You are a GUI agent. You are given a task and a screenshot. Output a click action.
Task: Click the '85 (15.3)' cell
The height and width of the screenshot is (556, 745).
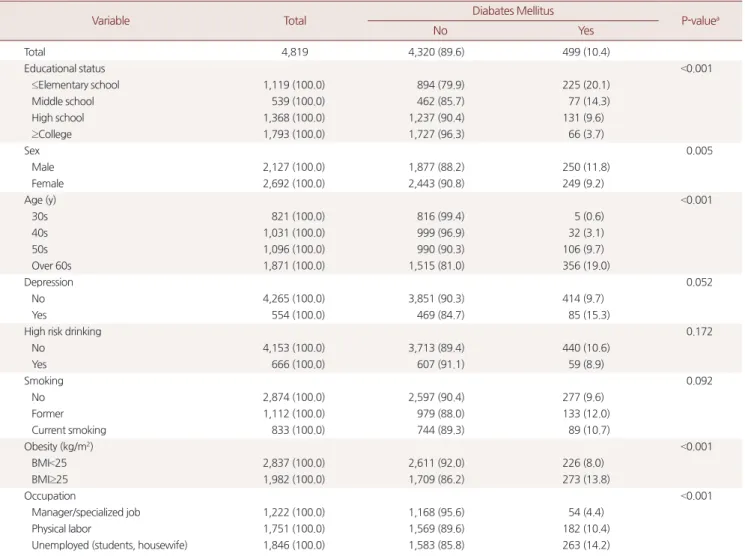click(589, 315)
